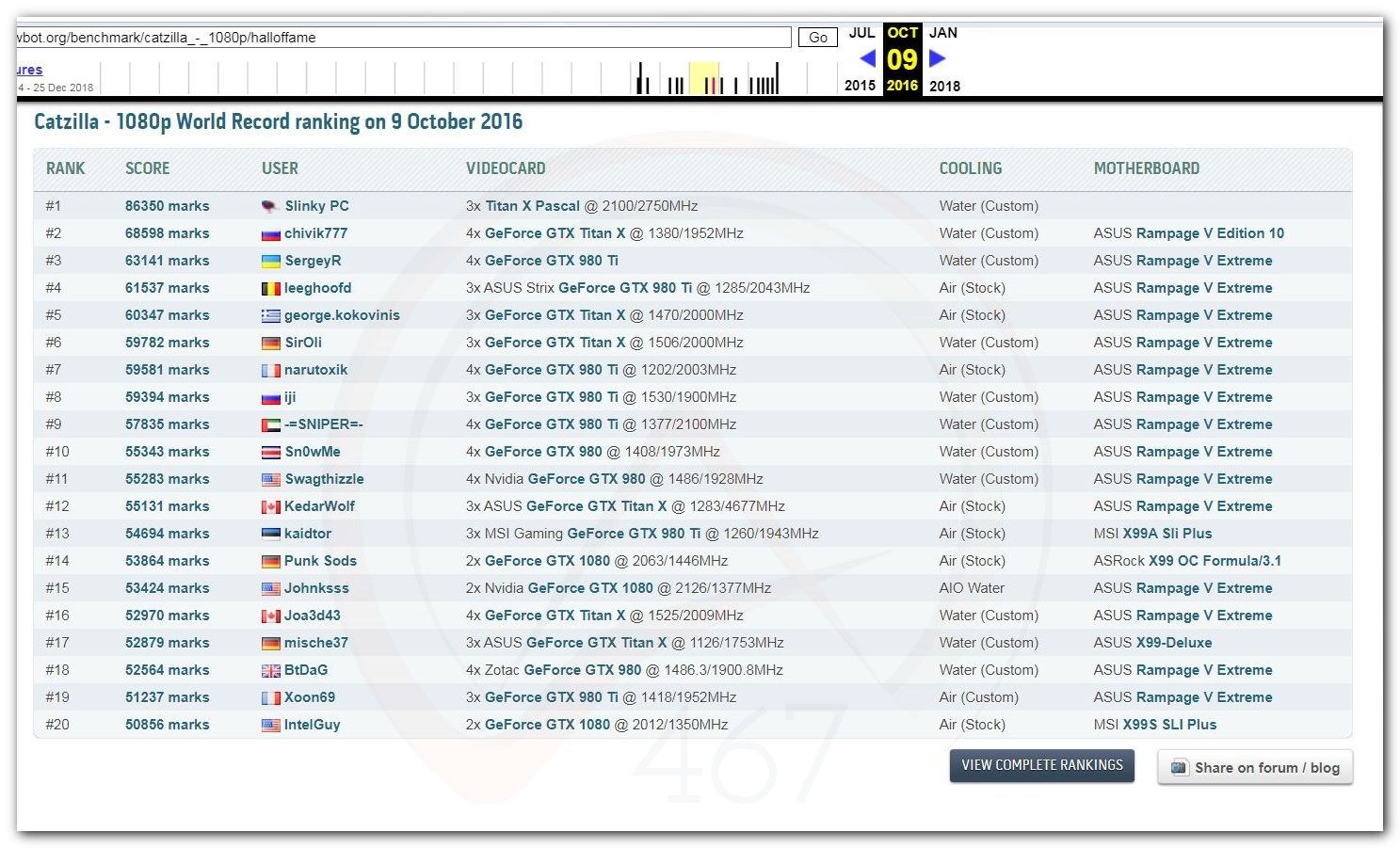Open the george.kokovinis user profile link
This screenshot has height=848, width=1400.
(x=342, y=315)
